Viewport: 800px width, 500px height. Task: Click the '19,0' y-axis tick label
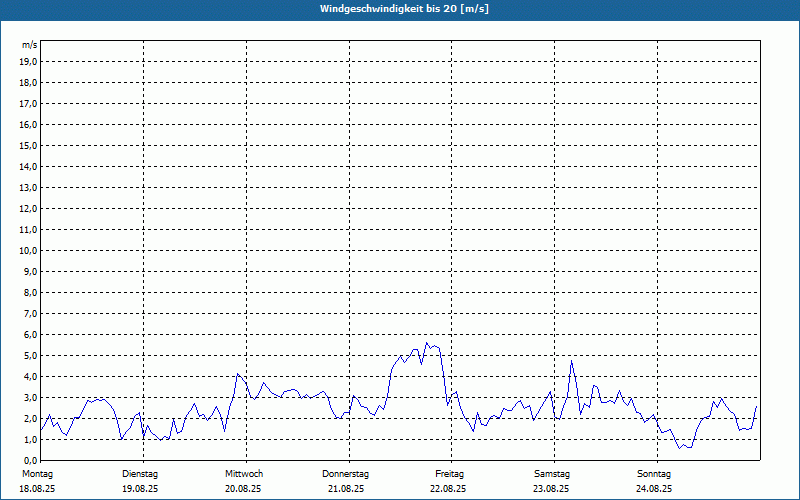[x=28, y=61]
